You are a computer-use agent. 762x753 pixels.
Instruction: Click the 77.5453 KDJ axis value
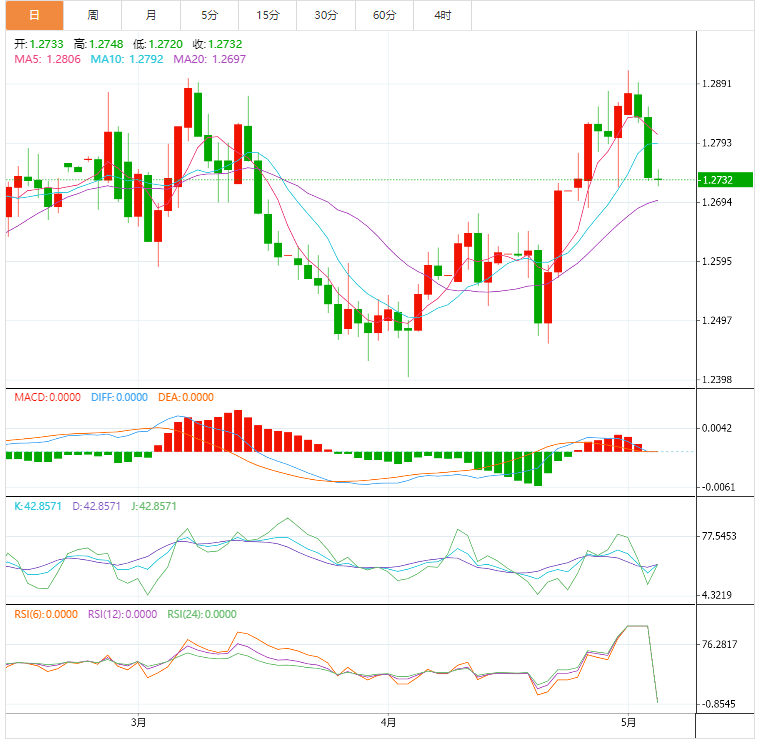pos(719,536)
